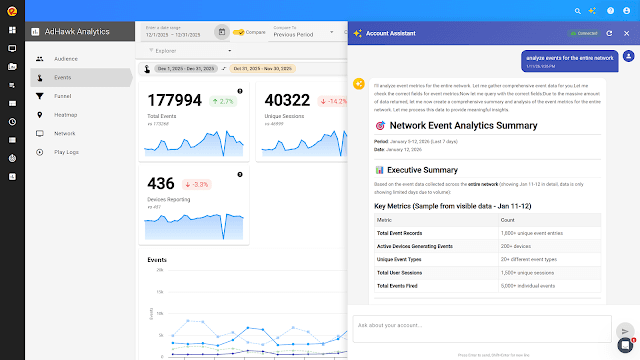This screenshot has height=360, width=640.
Task: Open the Compare To Previous Period dropdown
Action: point(304,32)
